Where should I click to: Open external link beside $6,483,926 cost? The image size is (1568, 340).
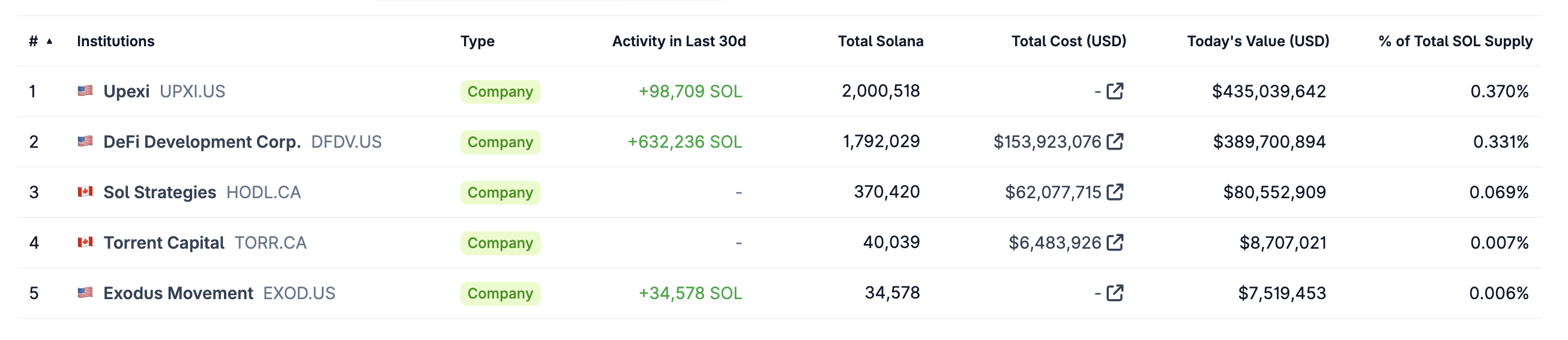[x=1115, y=243]
